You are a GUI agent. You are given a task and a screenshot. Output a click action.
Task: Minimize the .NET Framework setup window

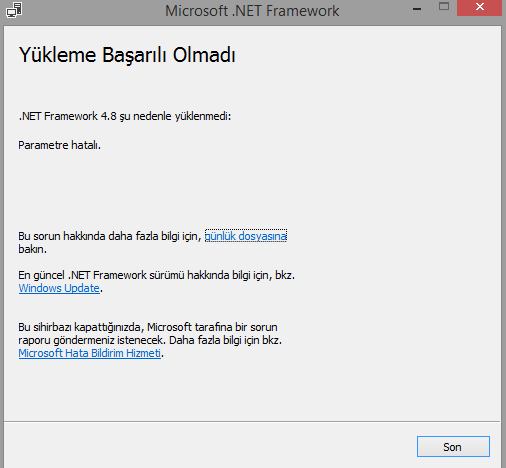click(x=417, y=9)
